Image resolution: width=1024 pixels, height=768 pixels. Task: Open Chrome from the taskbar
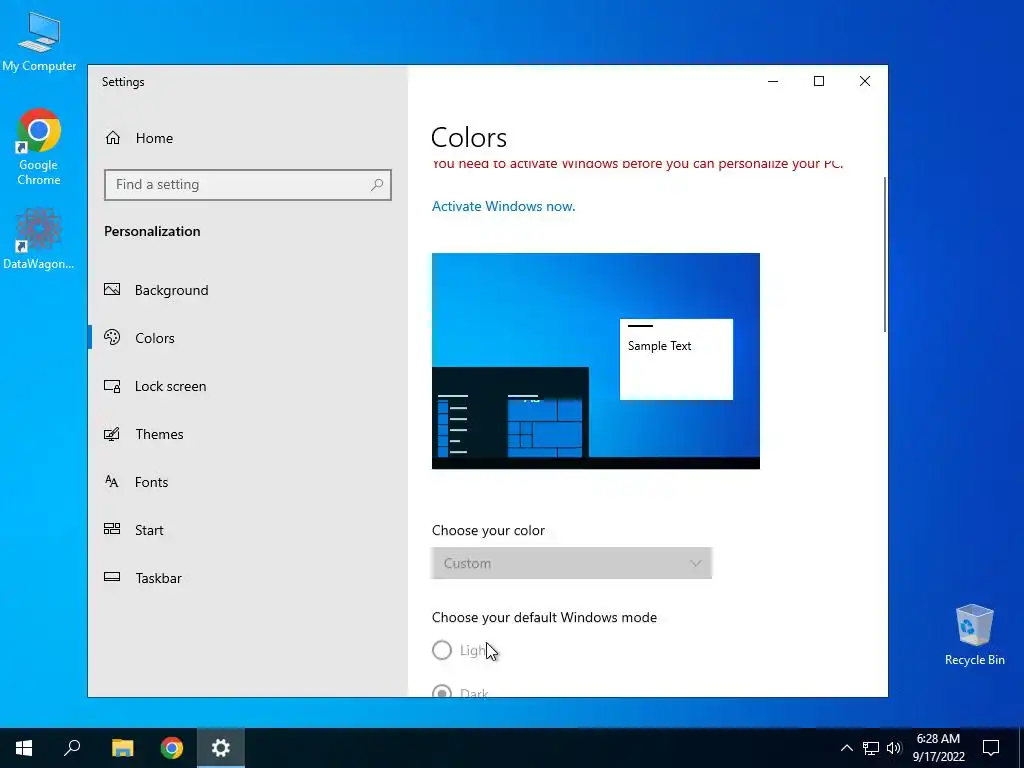point(172,748)
